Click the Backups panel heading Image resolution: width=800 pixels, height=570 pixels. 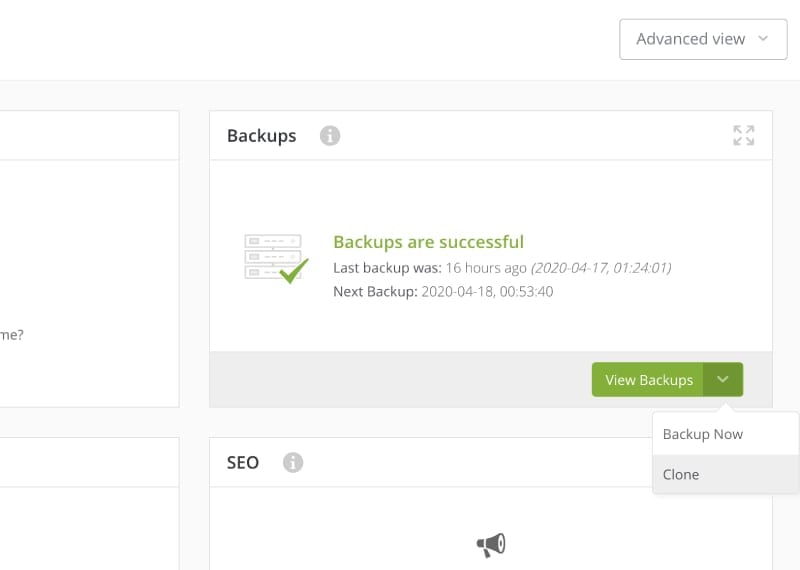point(261,136)
